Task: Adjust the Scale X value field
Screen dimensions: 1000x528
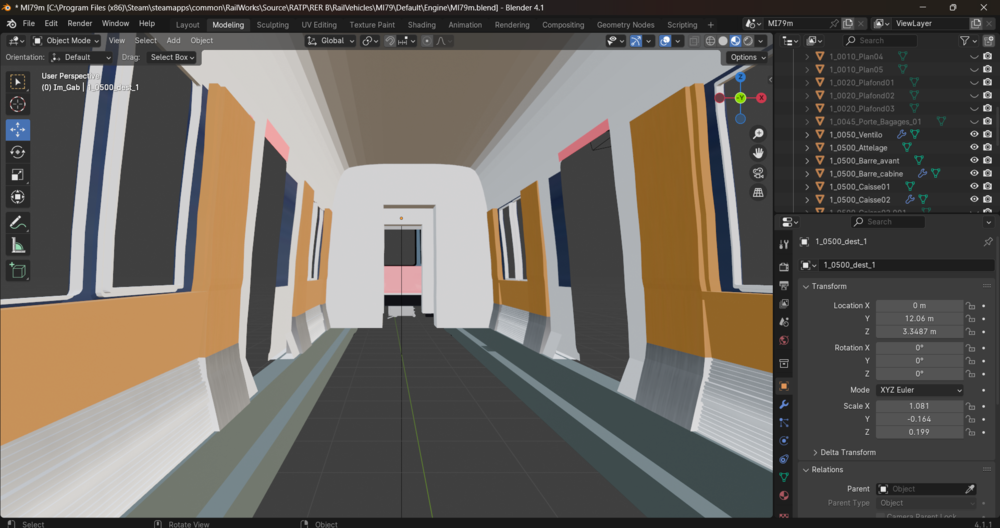Action: [919, 406]
